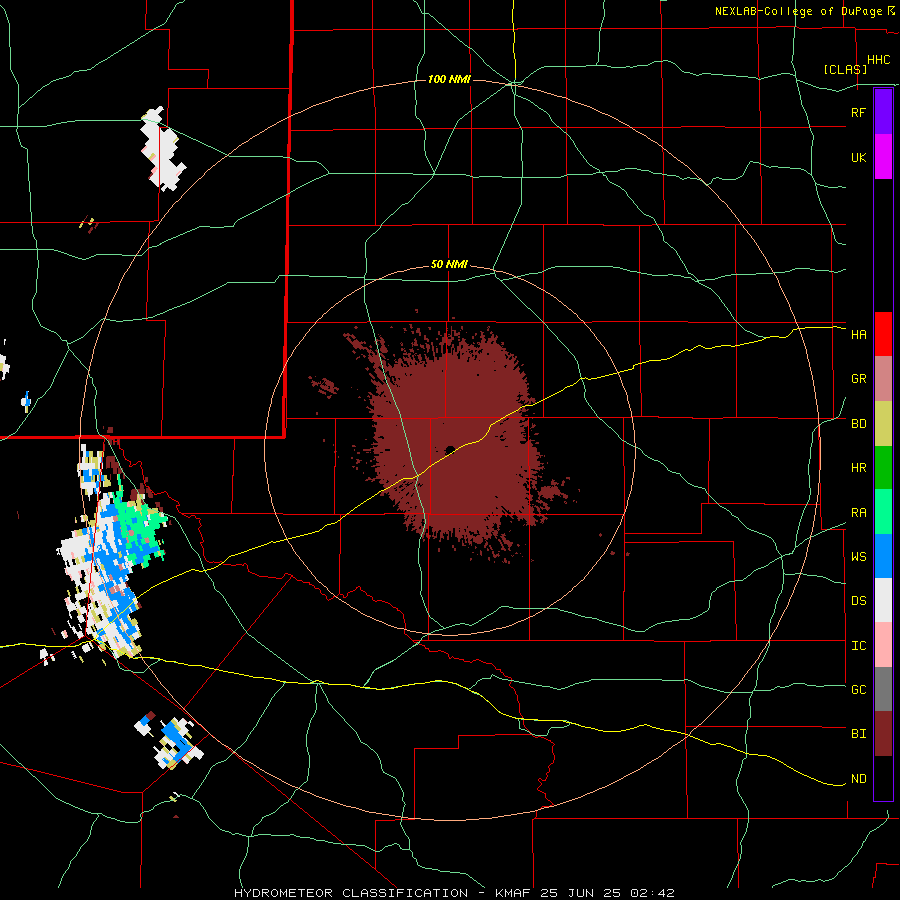Click the 50 NMI range ring label
The width and height of the screenshot is (900, 900).
[449, 265]
